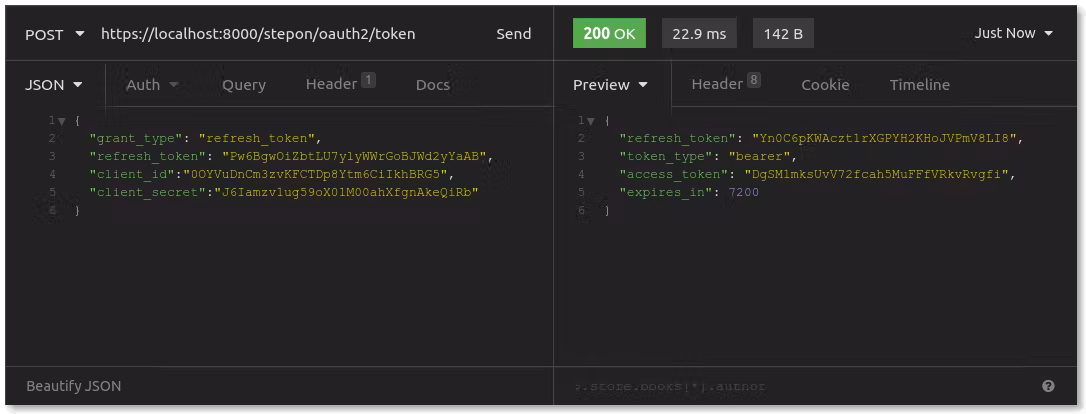
Task: Switch to the Cookie tab
Action: coord(825,85)
